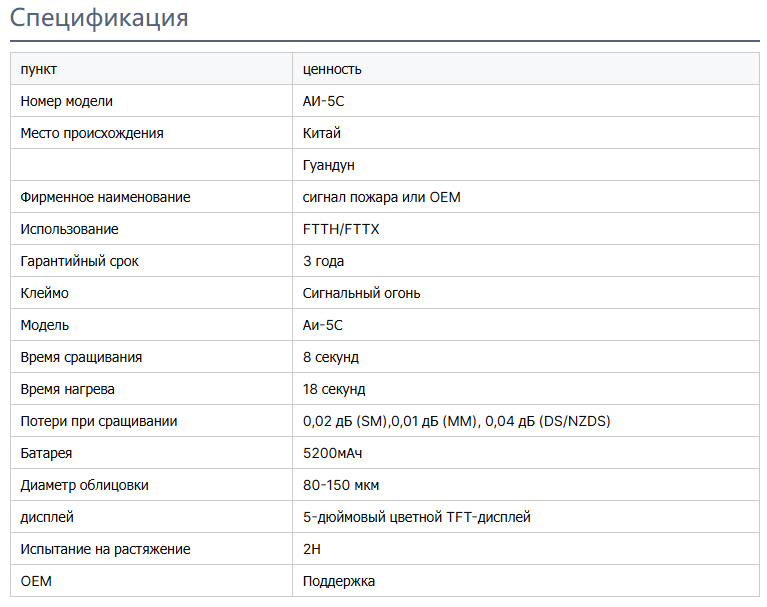Click the '3 года' value
767x607 pixels.
323,261
